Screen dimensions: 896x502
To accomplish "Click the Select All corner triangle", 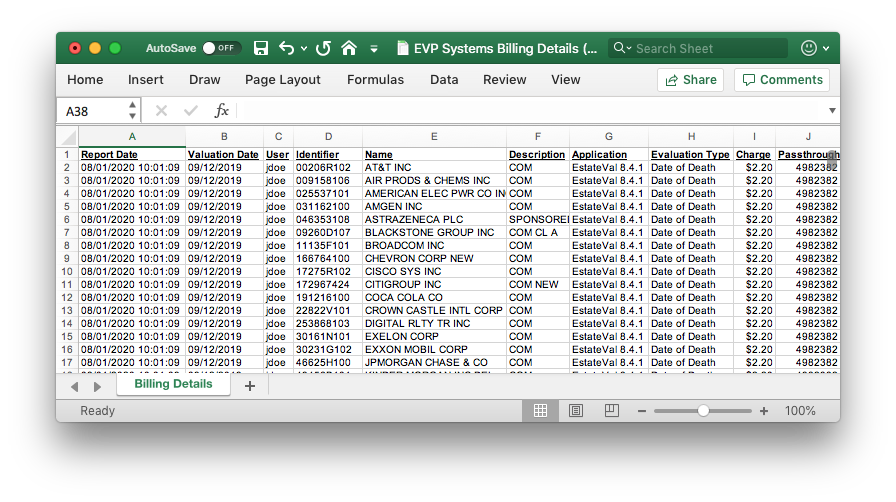I will click(69, 138).
